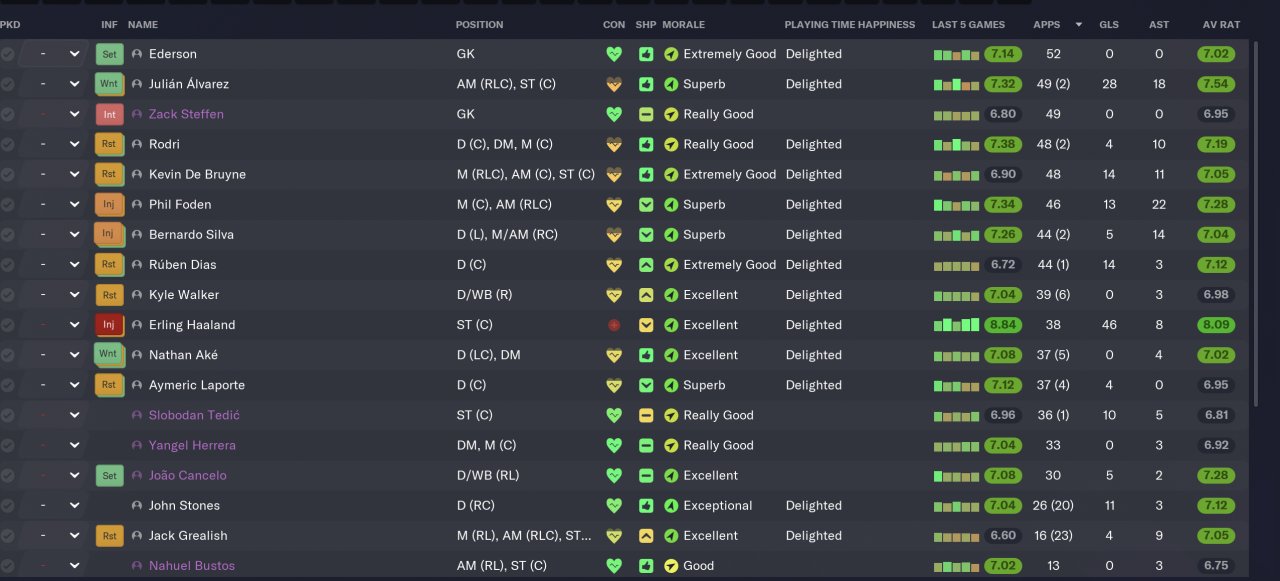The height and width of the screenshot is (581, 1280).
Task: Open the position dropdown for Kevin De Bruyne
Action: click(74, 174)
